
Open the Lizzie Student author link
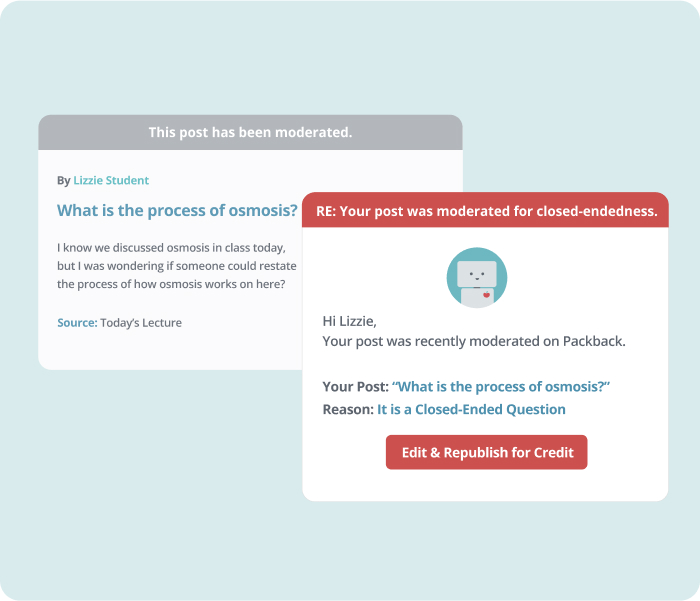click(111, 180)
